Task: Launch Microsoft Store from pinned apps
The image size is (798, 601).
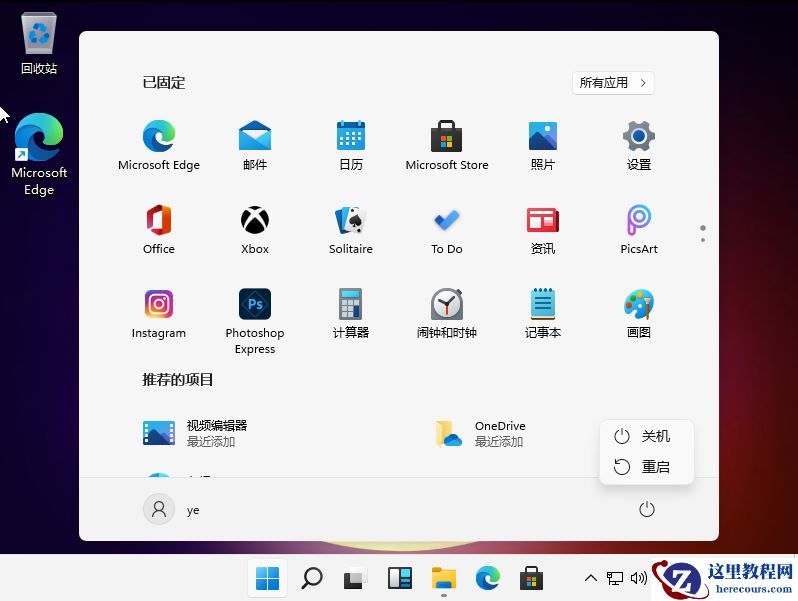Action: pos(446,145)
